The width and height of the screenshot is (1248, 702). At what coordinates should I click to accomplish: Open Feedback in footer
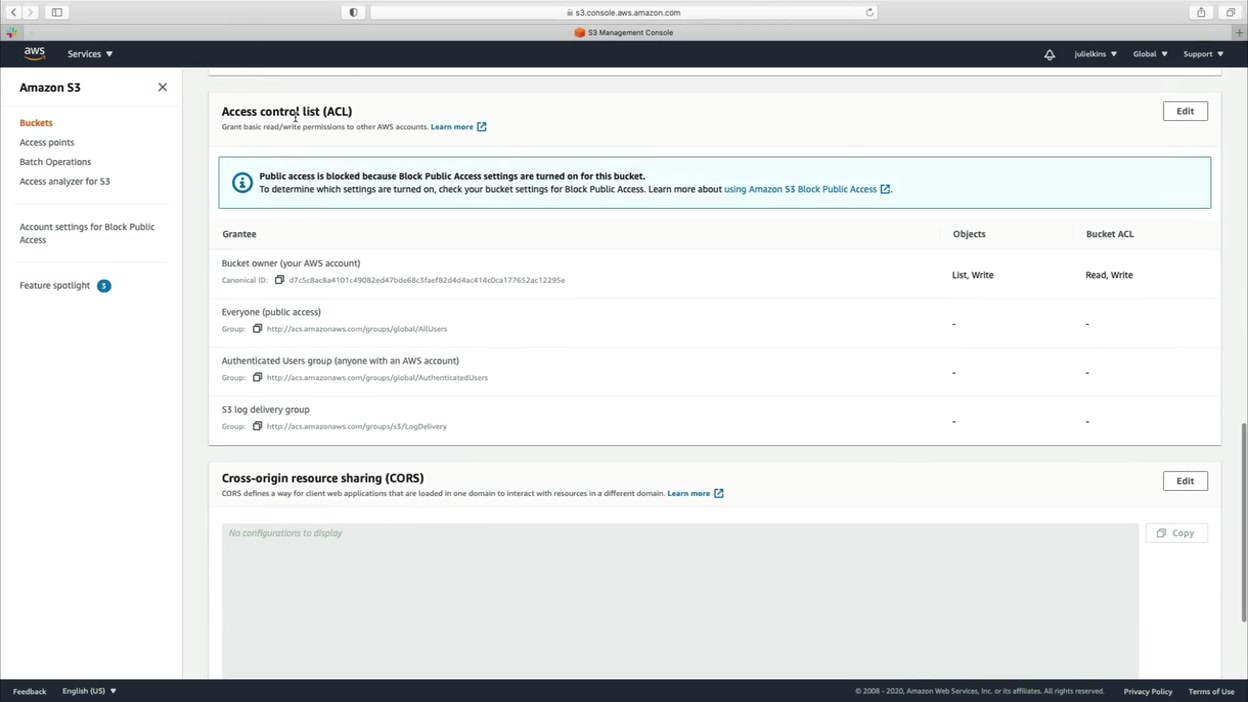pyautogui.click(x=30, y=691)
